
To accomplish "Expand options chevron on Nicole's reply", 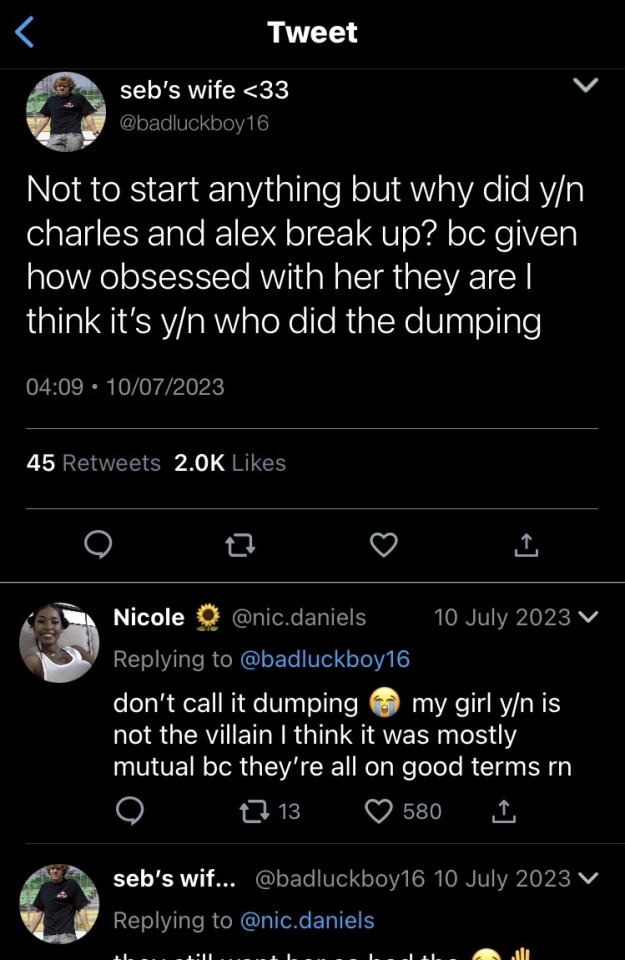I will pos(588,617).
